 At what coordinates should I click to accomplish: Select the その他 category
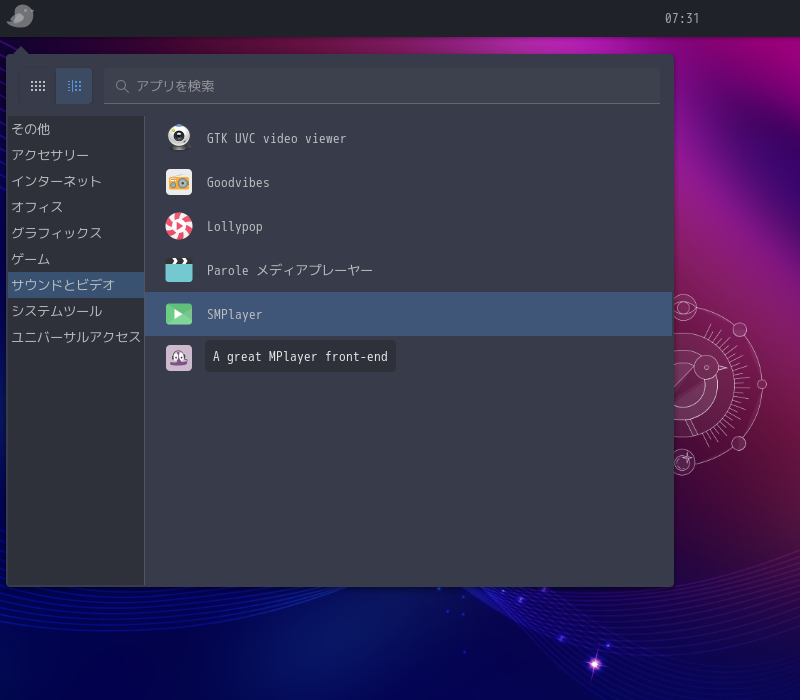click(x=76, y=129)
